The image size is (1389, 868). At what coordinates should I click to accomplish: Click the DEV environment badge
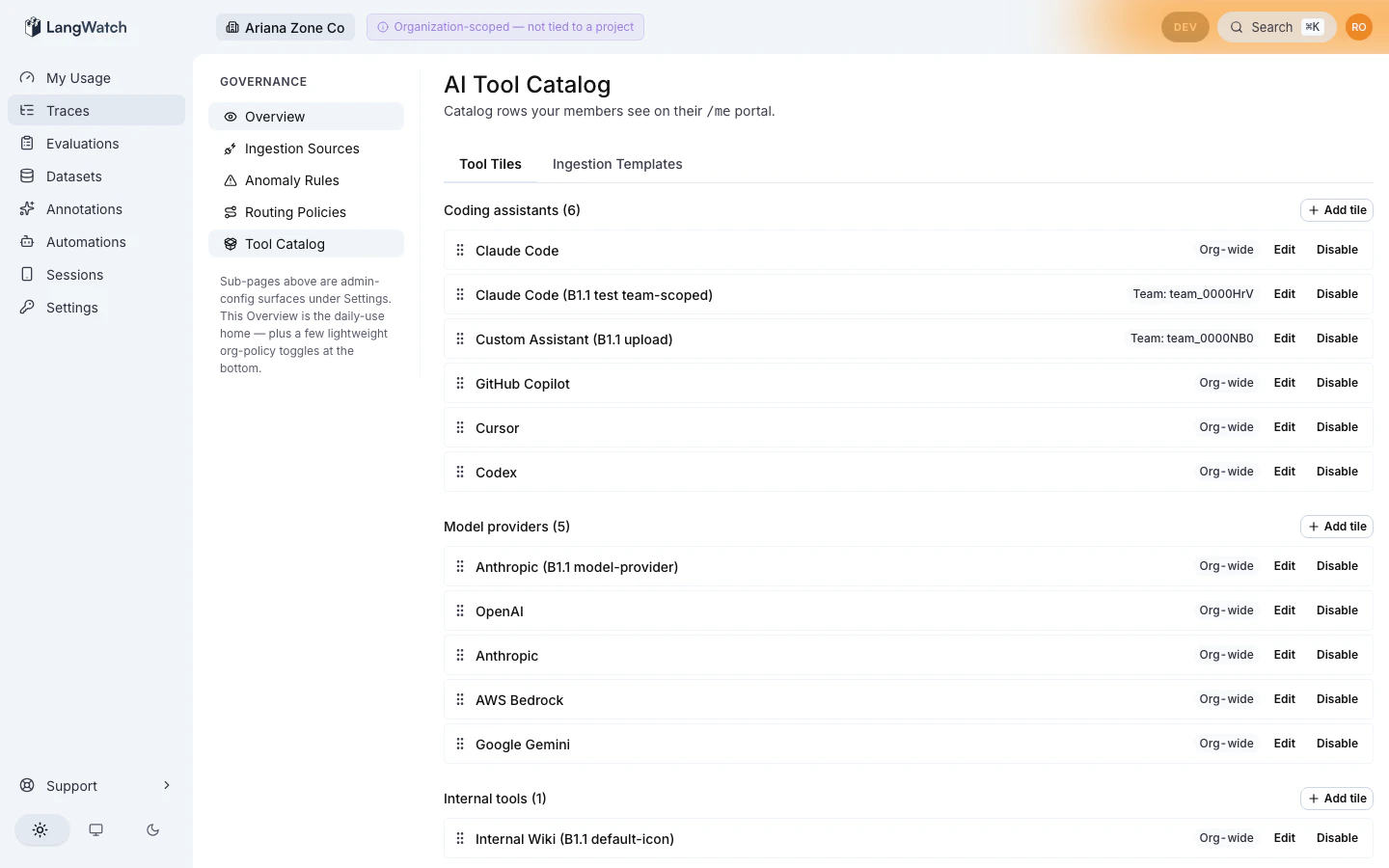tap(1185, 27)
